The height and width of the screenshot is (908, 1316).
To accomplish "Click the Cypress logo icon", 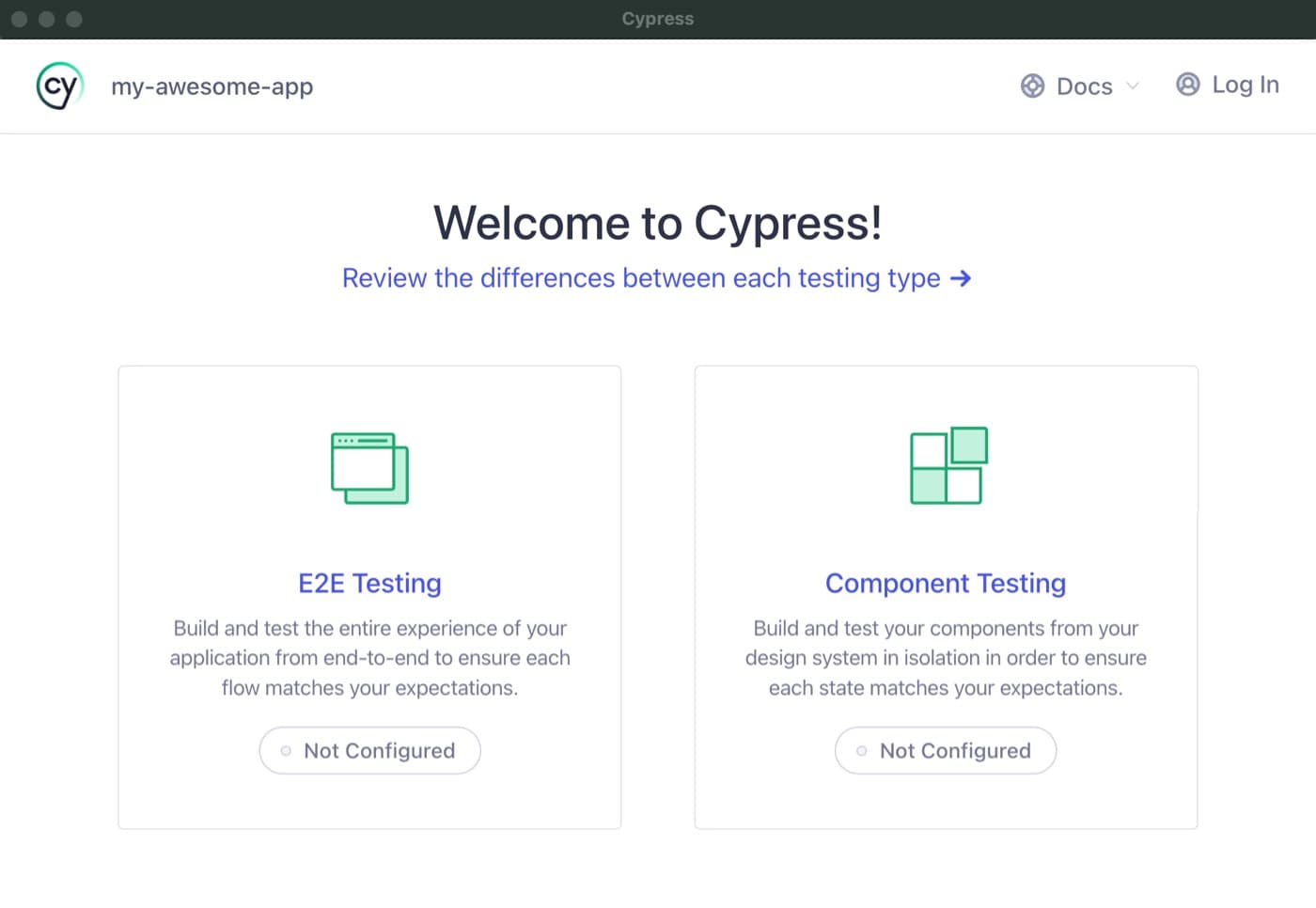I will tap(60, 86).
